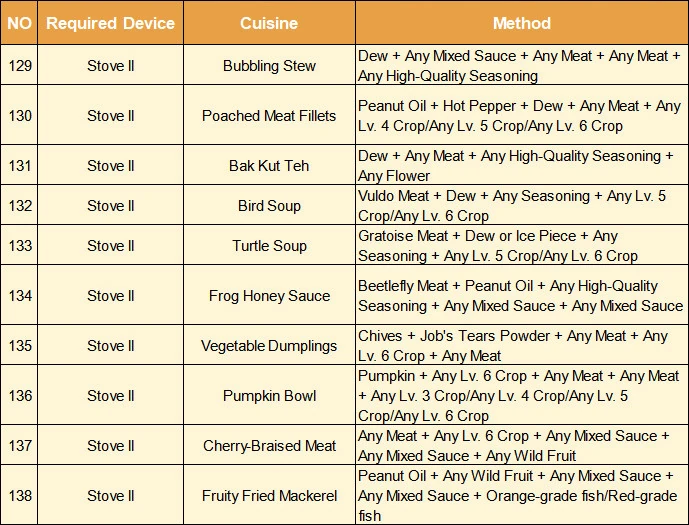
Task: Select the Fruity Fried Mackerel cell
Action: point(269,496)
